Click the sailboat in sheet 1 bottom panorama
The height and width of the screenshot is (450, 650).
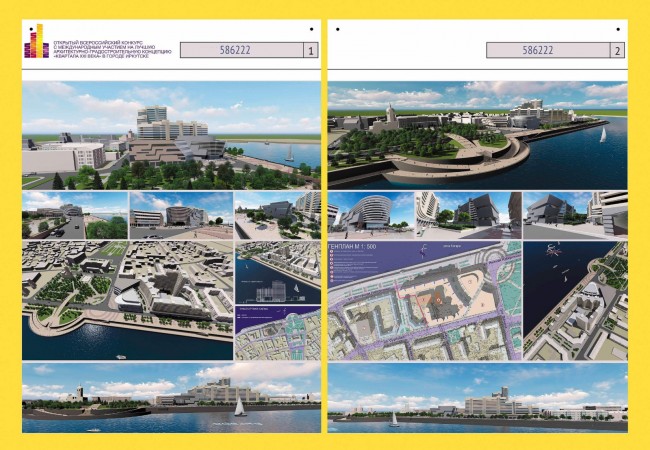[x=240, y=407]
